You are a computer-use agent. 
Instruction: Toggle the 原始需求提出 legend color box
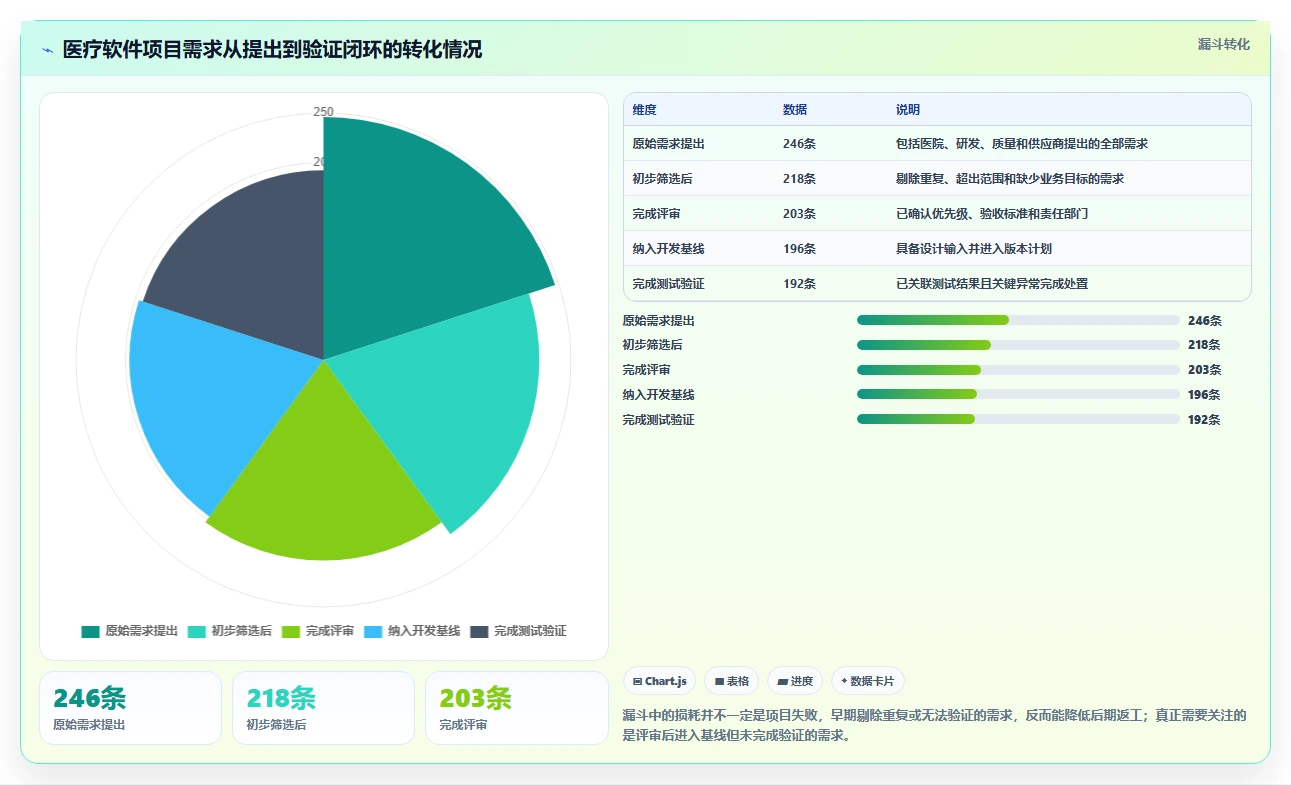[x=91, y=631]
